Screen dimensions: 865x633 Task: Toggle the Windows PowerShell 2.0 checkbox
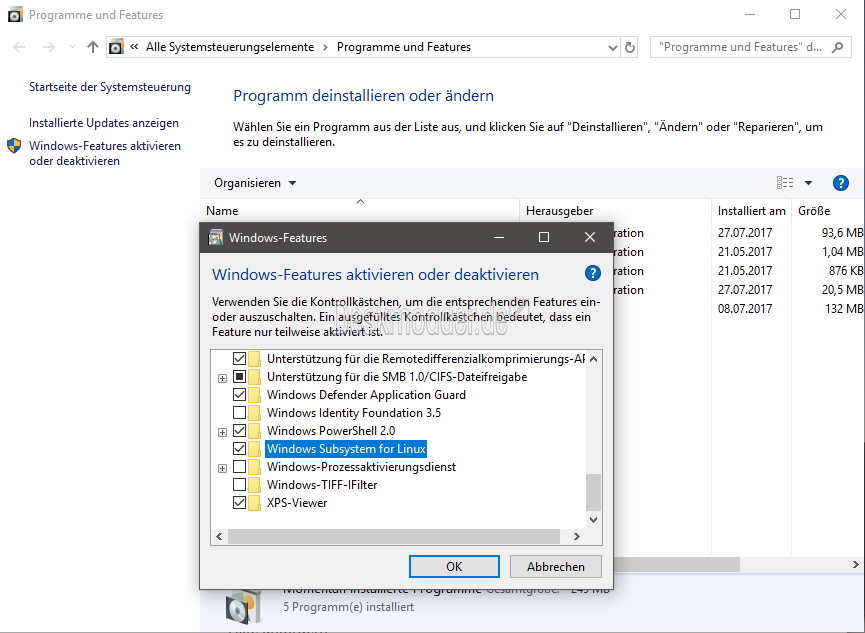(239, 430)
